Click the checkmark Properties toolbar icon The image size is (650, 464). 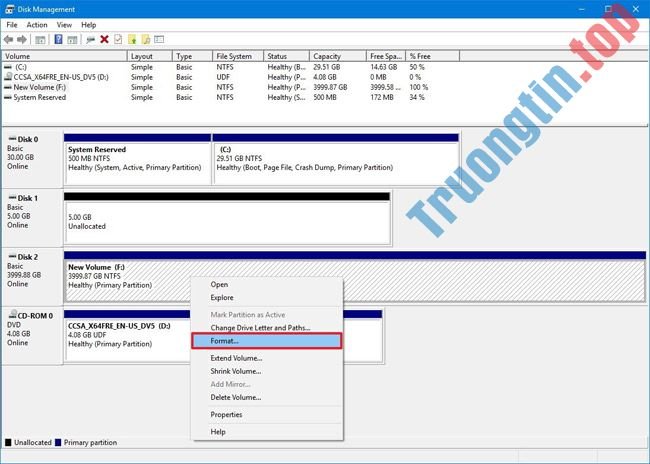(x=118, y=39)
